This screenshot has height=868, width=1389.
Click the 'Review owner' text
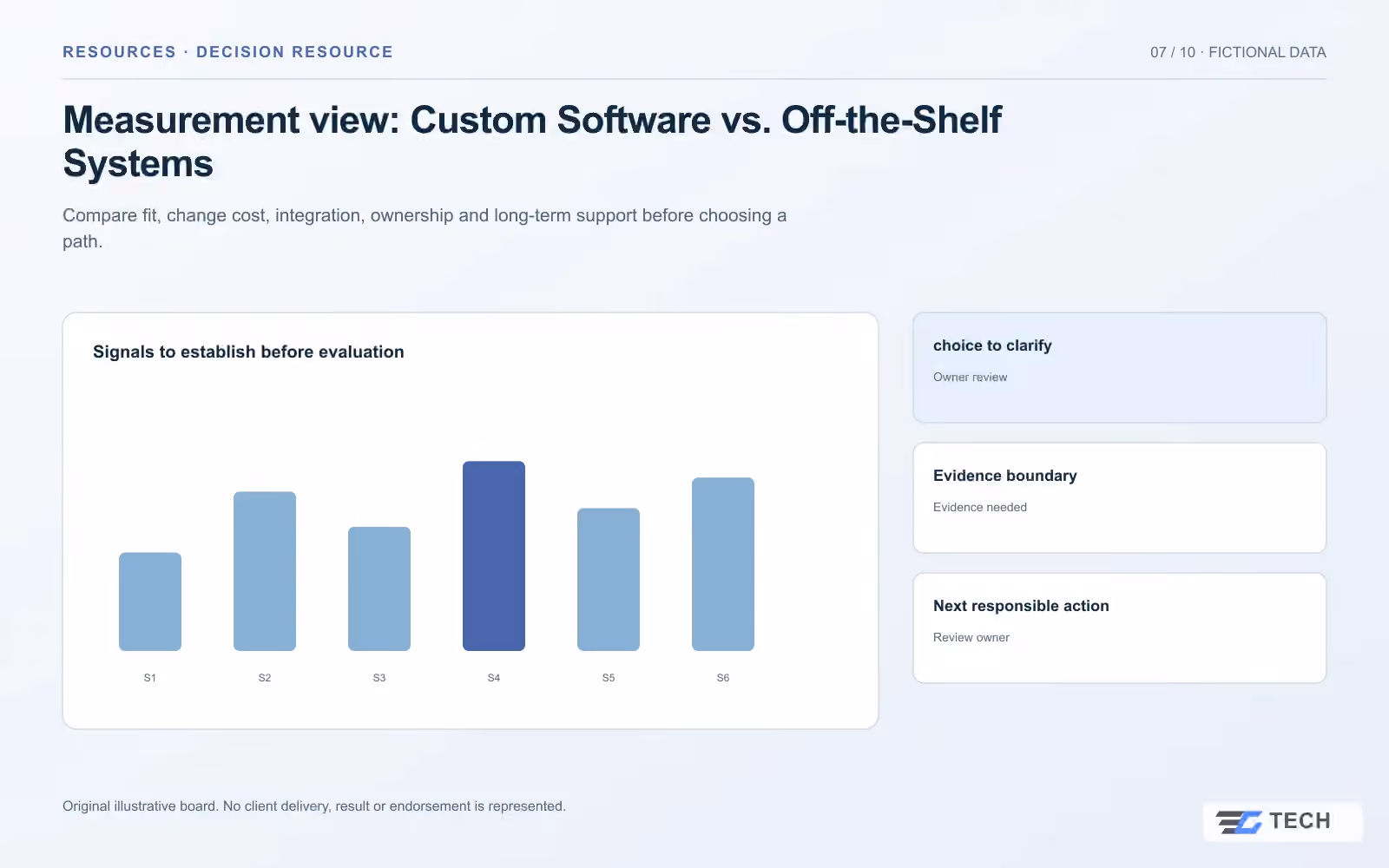[971, 637]
